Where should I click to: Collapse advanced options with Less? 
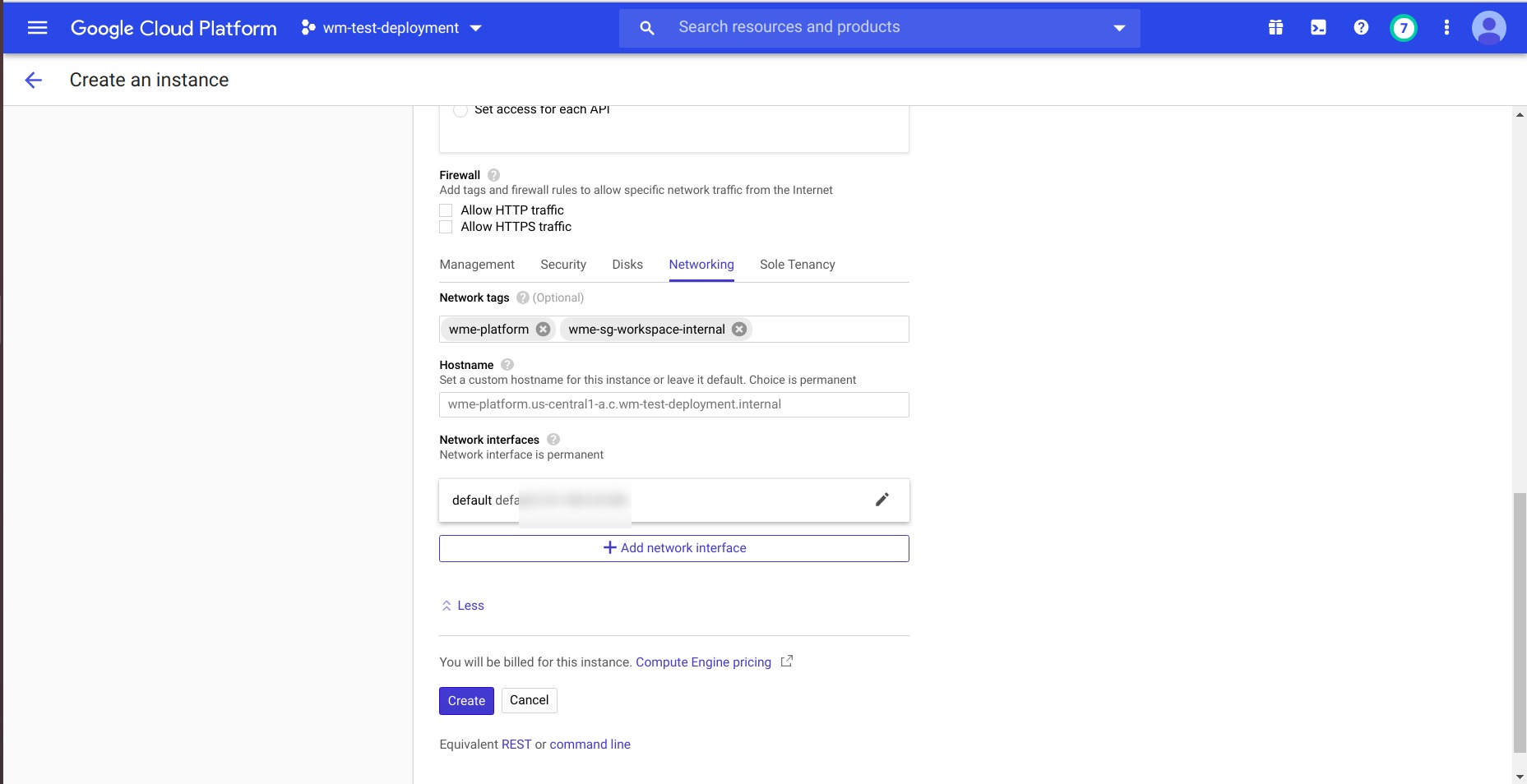pos(463,606)
